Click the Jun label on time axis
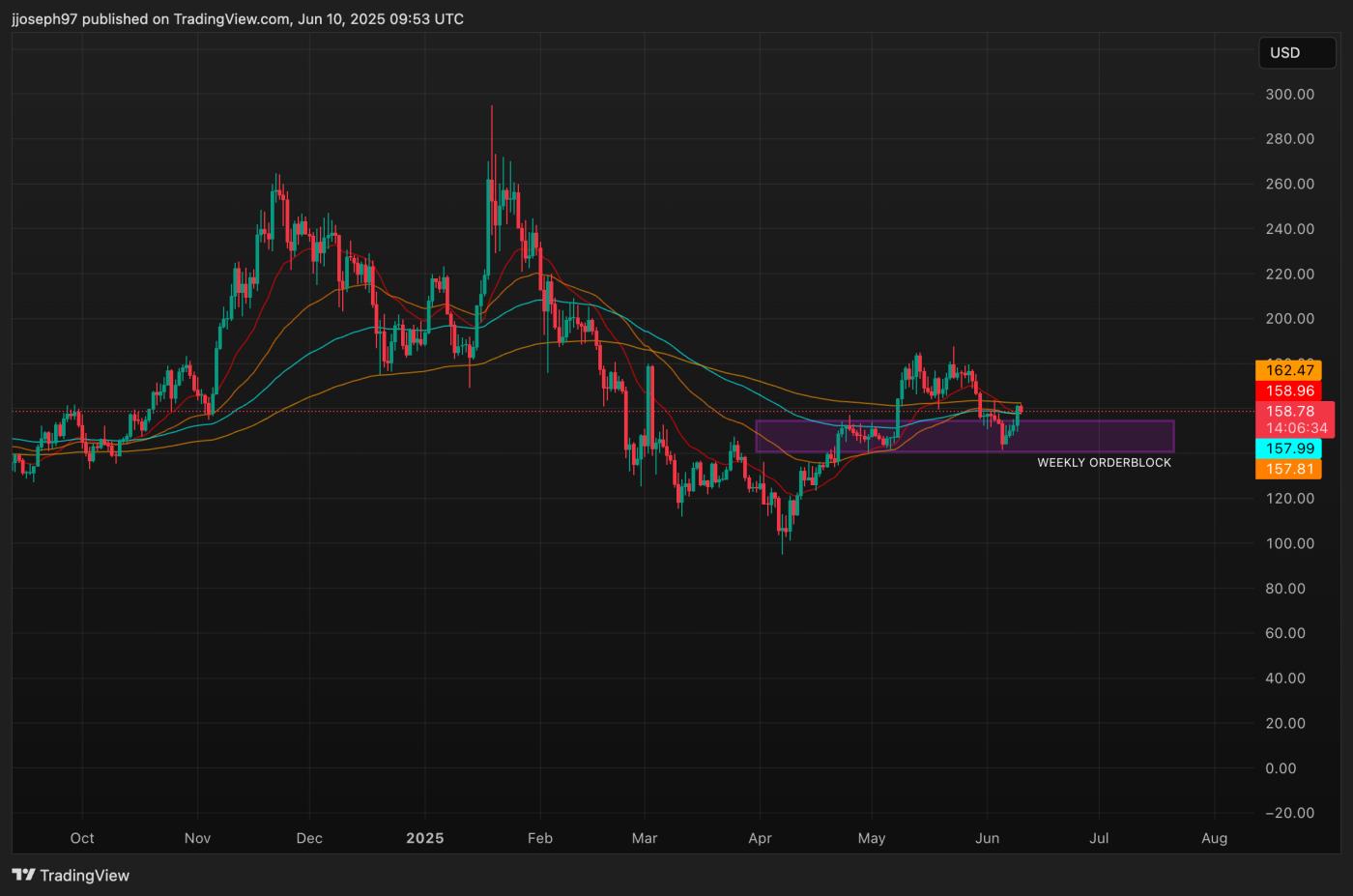 coord(987,838)
